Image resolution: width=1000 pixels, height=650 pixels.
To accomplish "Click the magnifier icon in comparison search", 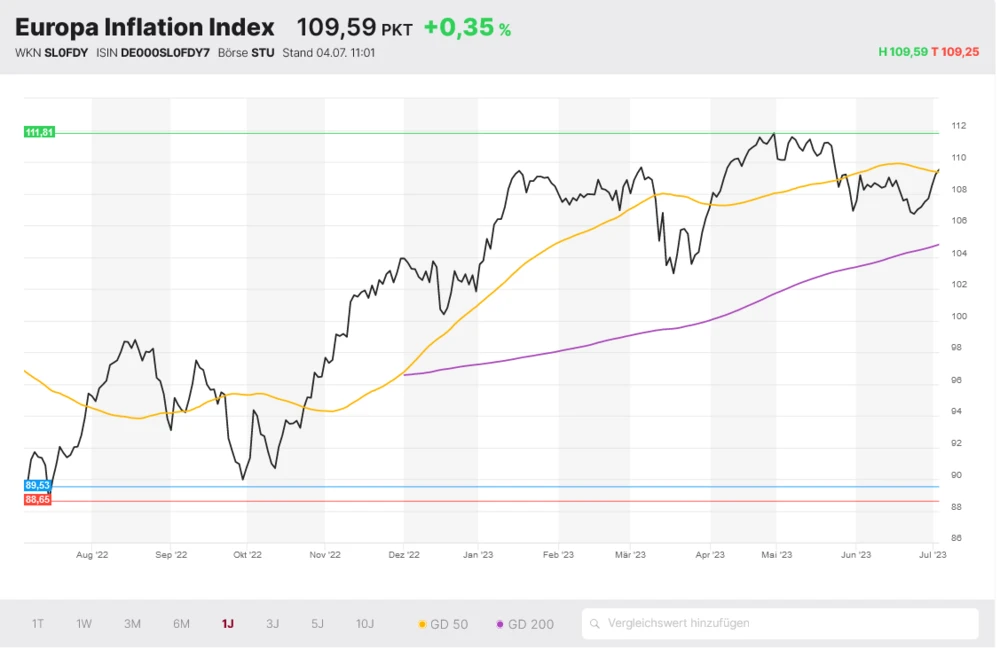I will (595, 623).
